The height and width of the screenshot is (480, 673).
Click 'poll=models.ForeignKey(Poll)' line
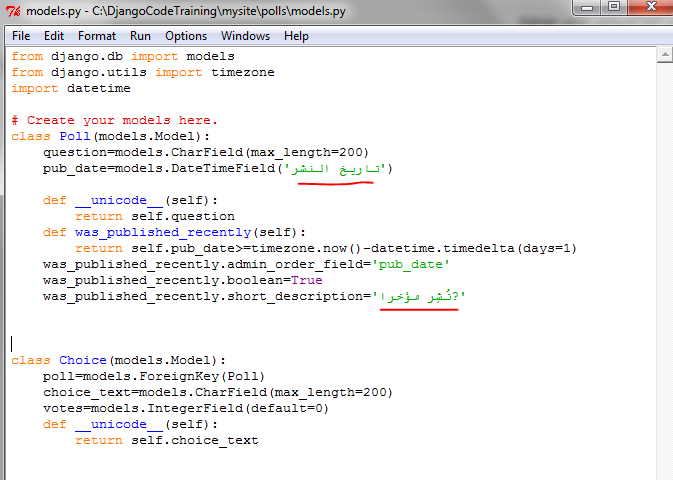pos(154,376)
